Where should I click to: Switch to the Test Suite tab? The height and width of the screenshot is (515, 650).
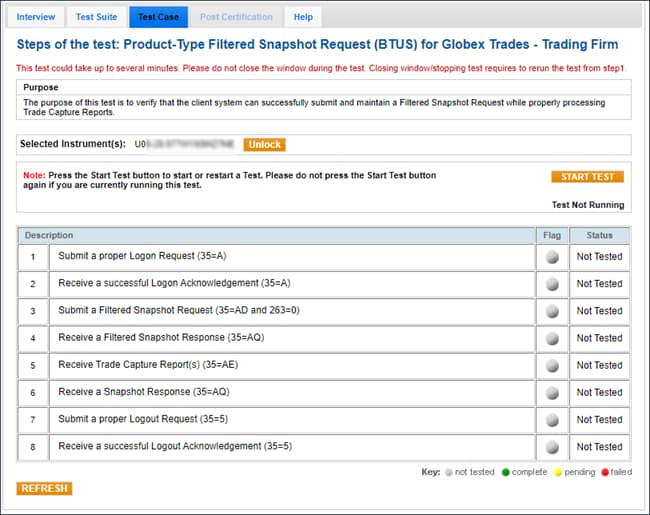[96, 17]
